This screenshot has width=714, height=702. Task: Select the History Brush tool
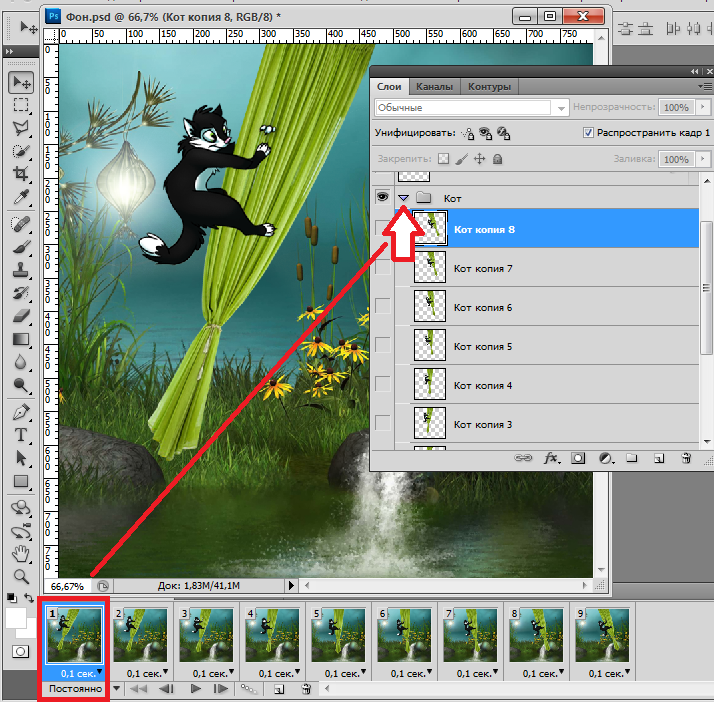pos(21,293)
